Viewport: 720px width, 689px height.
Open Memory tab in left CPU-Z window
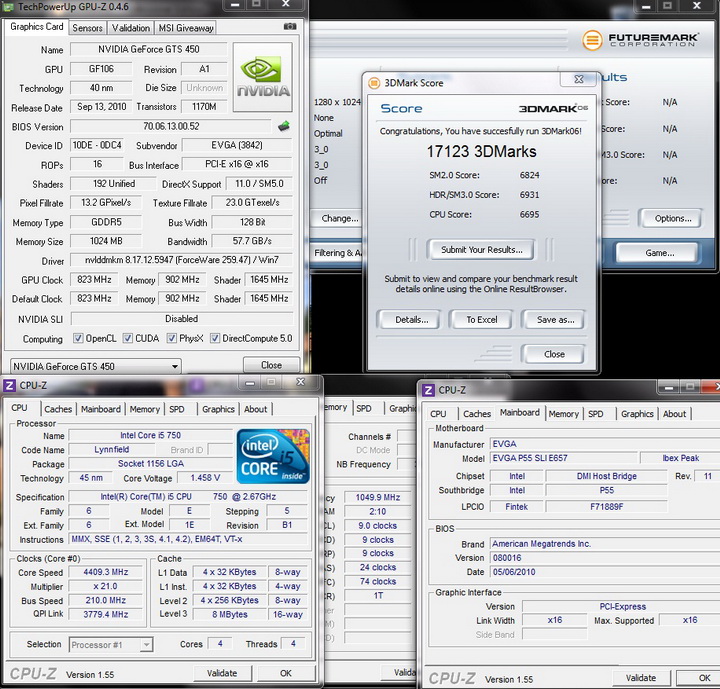[144, 409]
